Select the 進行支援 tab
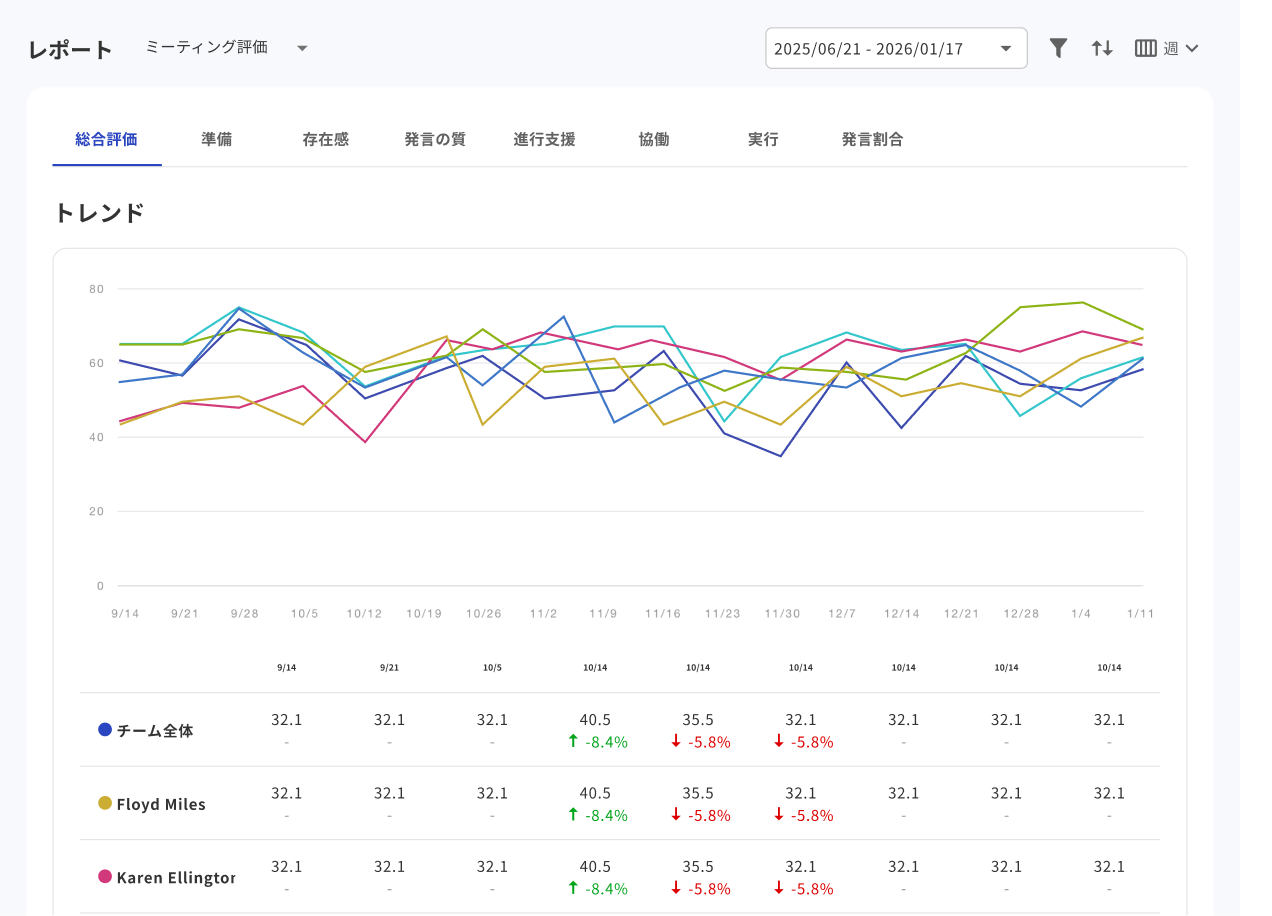 coord(544,139)
